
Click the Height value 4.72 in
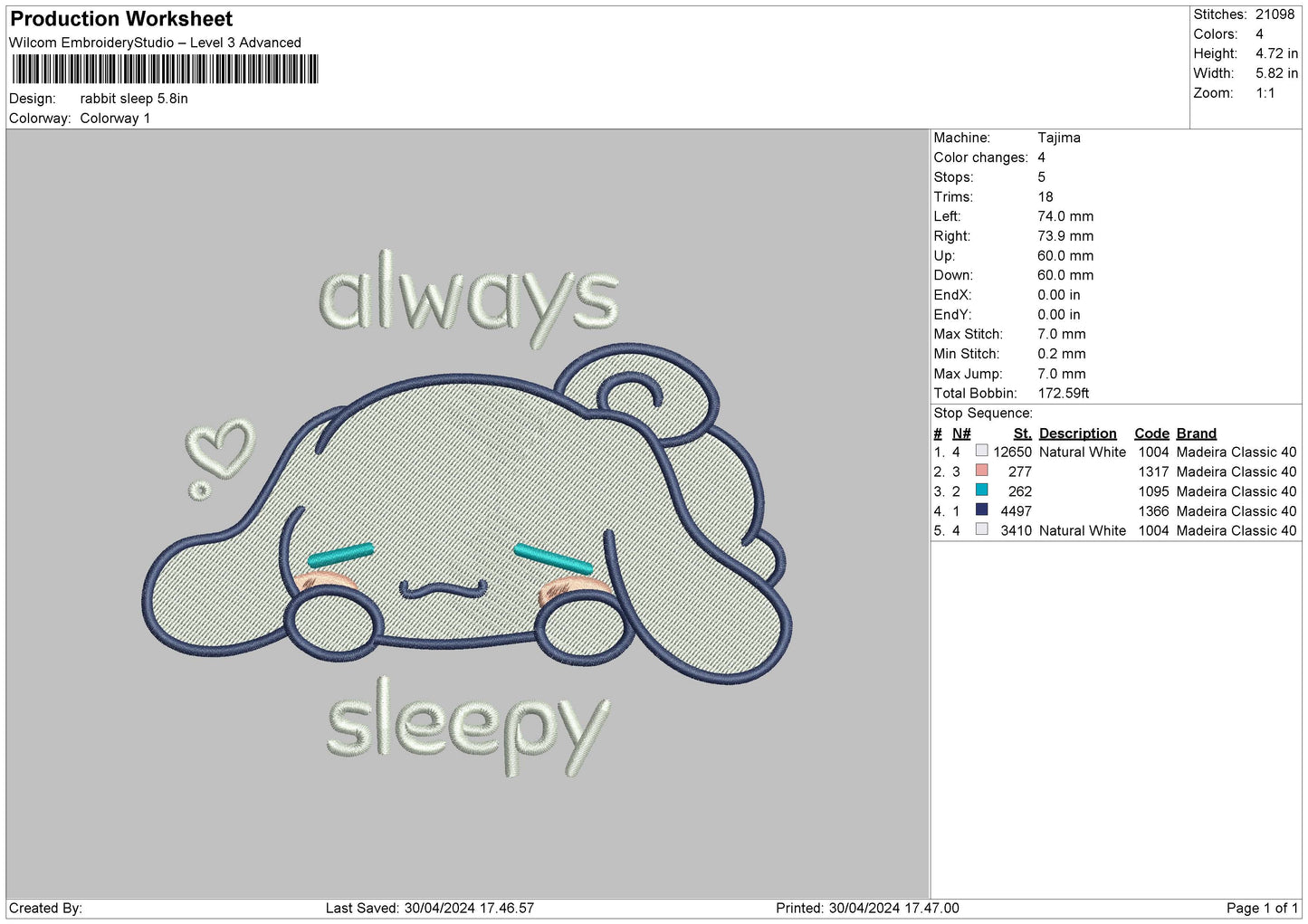click(x=1276, y=54)
